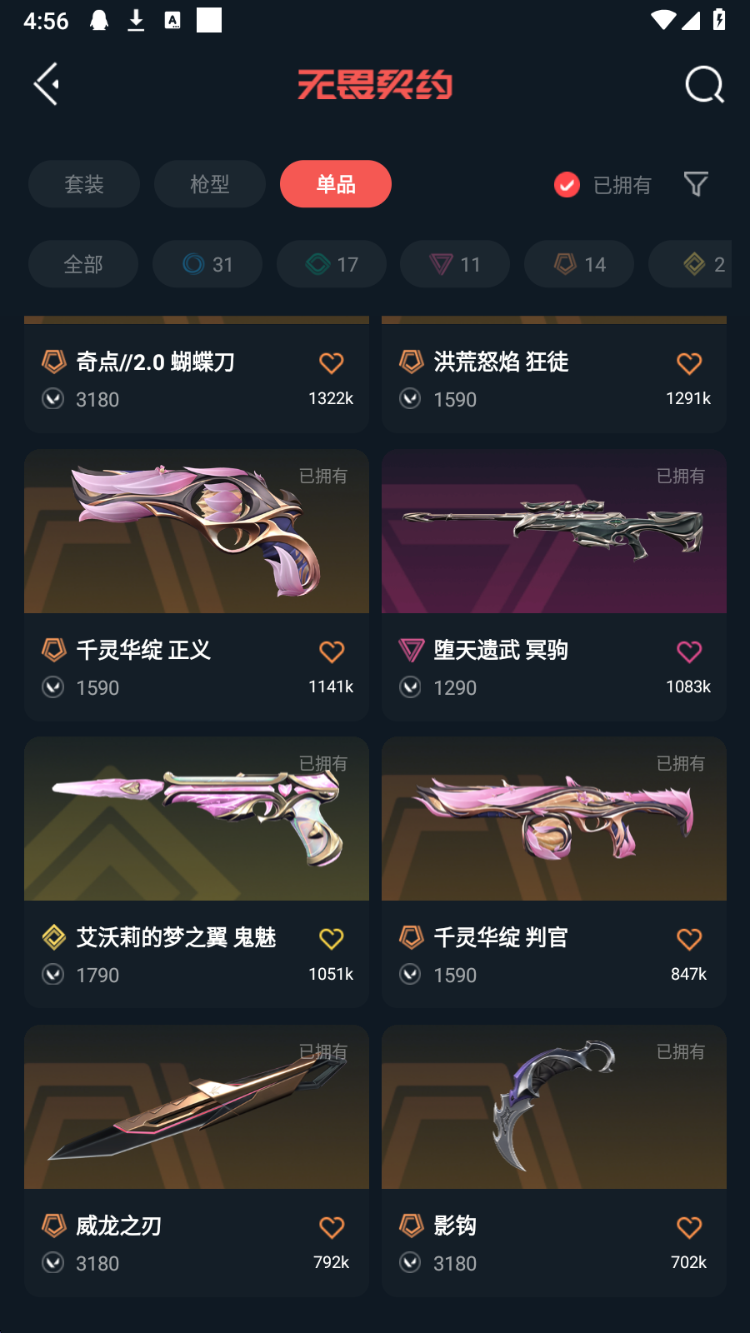Open 千灵华绽 判官 weapon thumbnail

(554, 819)
